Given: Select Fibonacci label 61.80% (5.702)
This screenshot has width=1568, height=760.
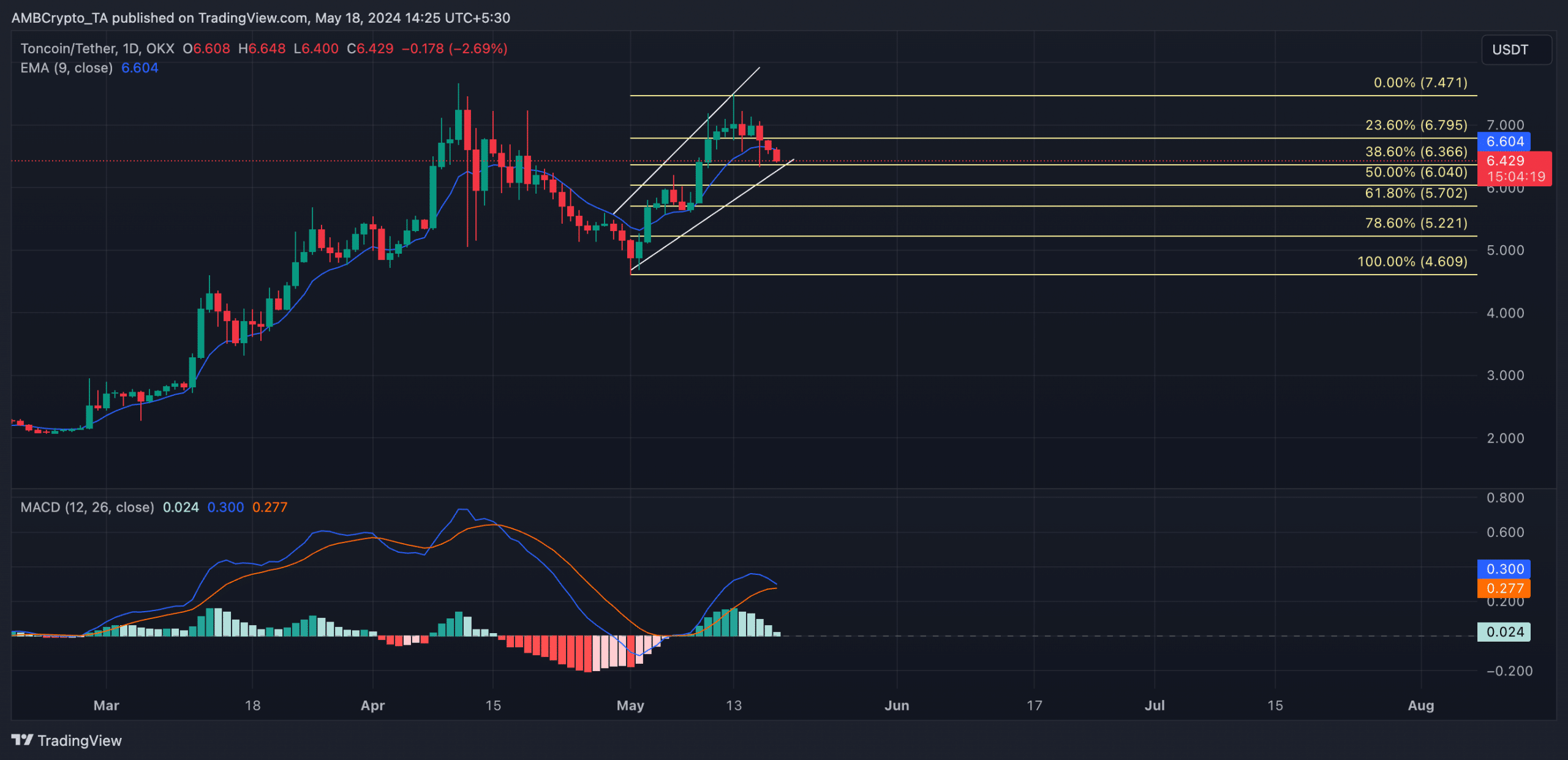Looking at the screenshot, I should click(x=1416, y=193).
